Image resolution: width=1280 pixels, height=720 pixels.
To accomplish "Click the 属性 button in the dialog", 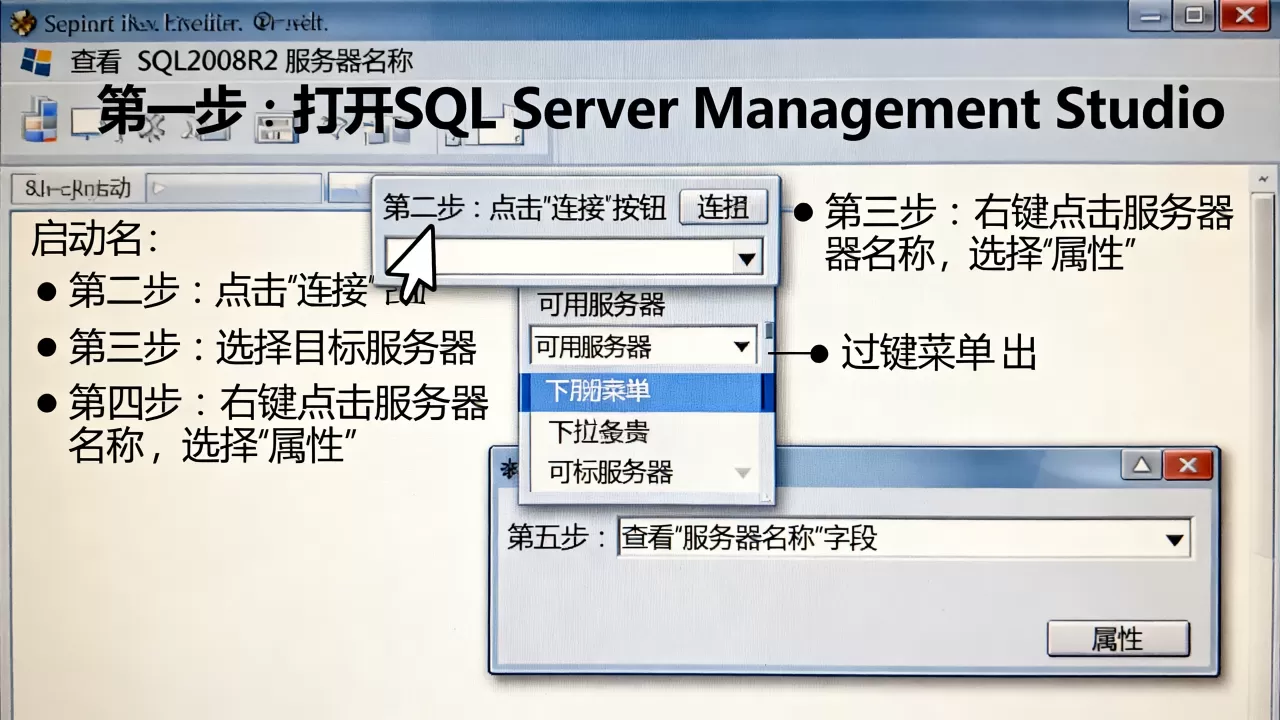I will click(1118, 639).
